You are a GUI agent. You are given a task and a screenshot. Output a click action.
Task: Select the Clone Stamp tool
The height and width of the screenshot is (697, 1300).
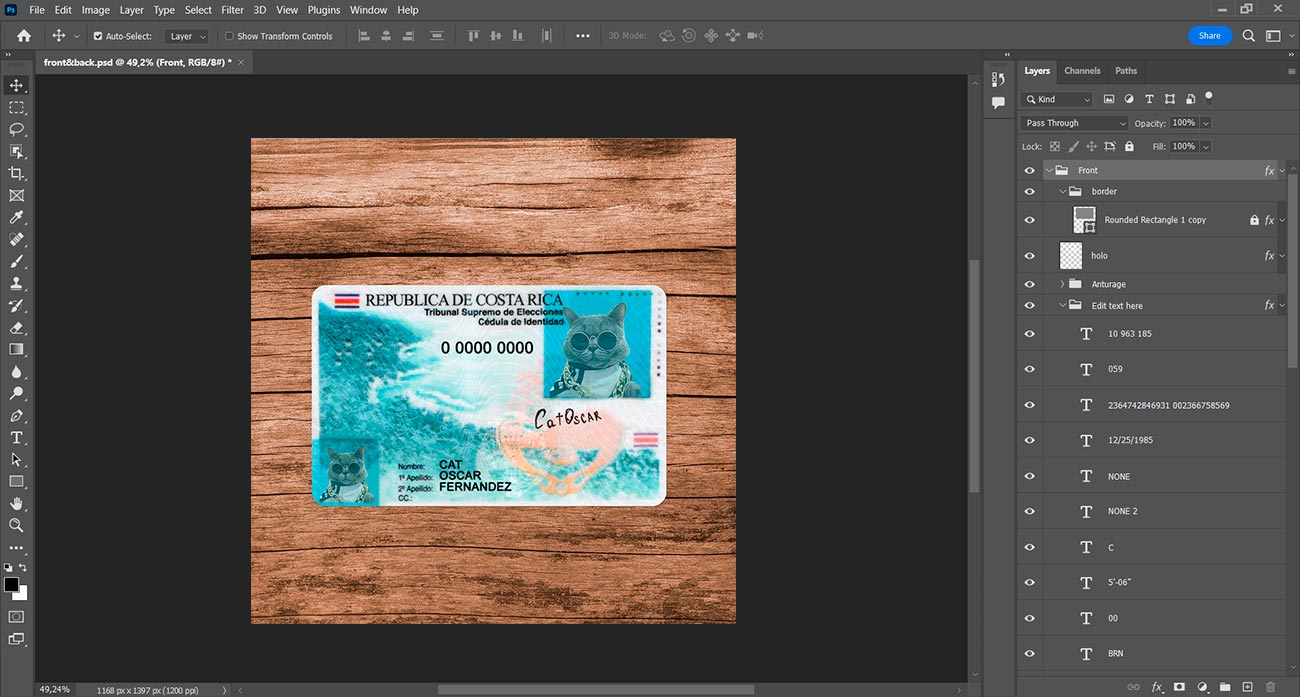16,283
